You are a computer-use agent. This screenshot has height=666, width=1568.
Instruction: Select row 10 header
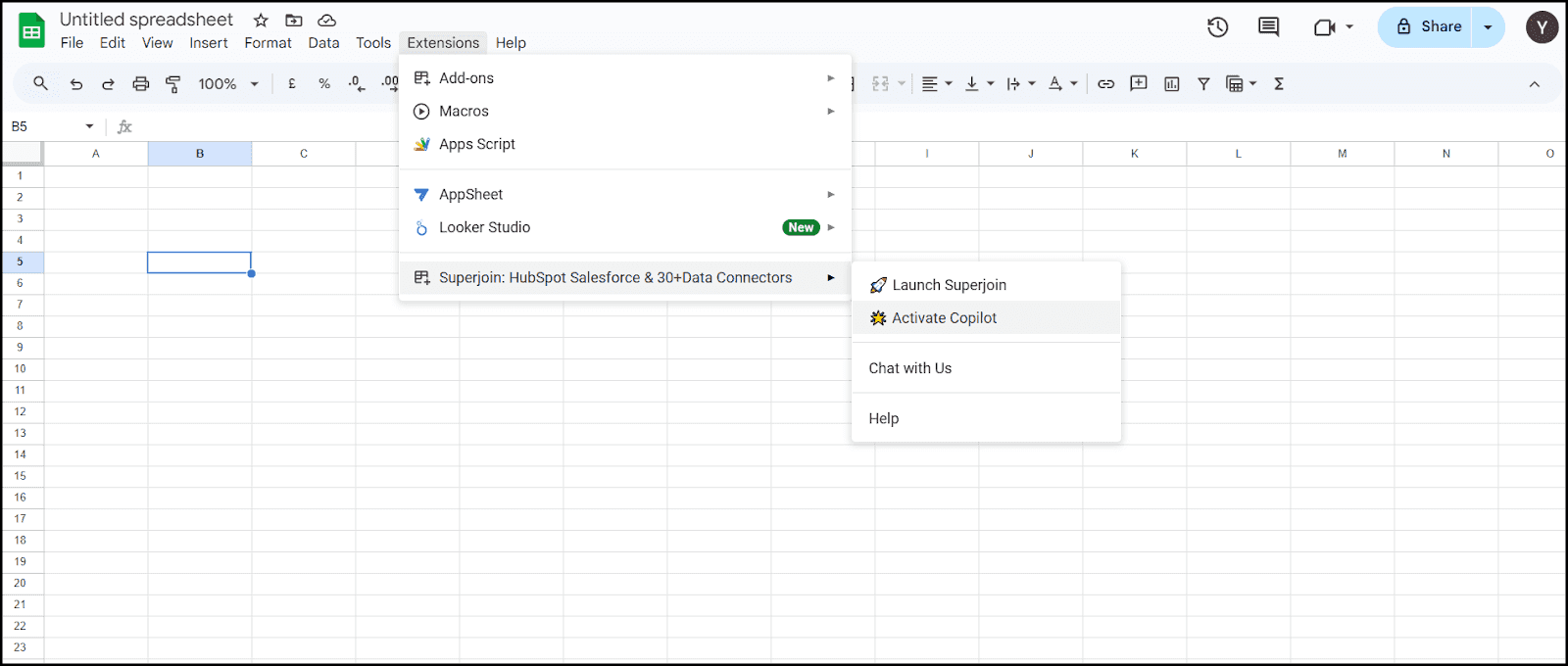21,369
